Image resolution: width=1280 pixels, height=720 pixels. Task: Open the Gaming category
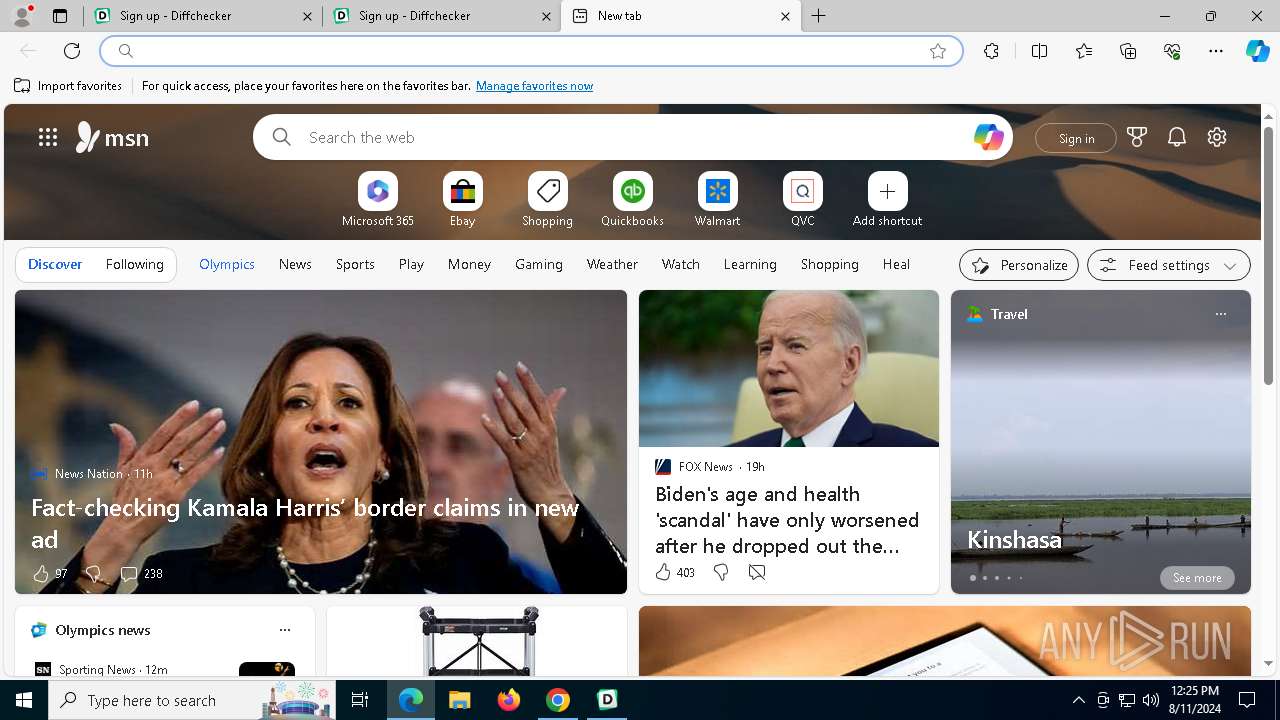[x=539, y=264]
